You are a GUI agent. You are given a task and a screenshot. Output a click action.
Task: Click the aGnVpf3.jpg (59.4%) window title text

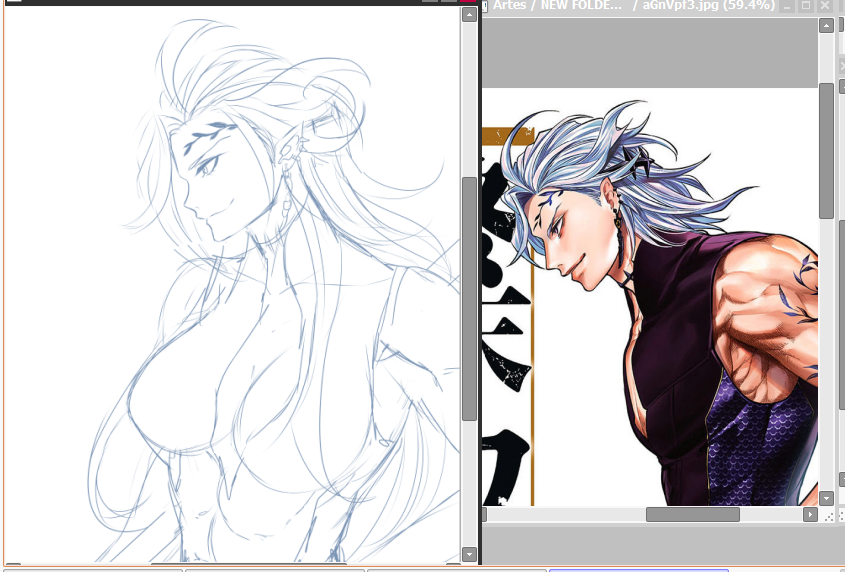[708, 5]
